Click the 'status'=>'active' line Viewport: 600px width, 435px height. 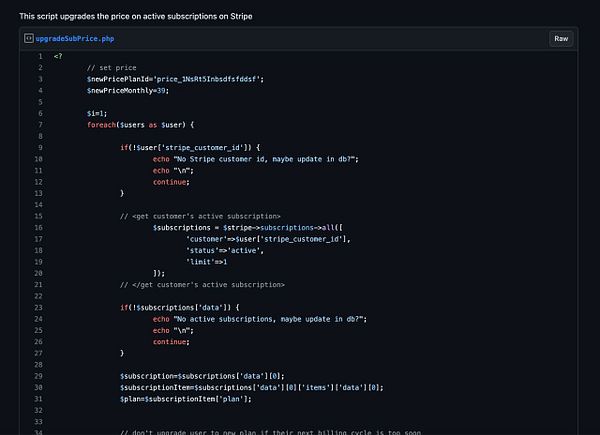coord(225,251)
